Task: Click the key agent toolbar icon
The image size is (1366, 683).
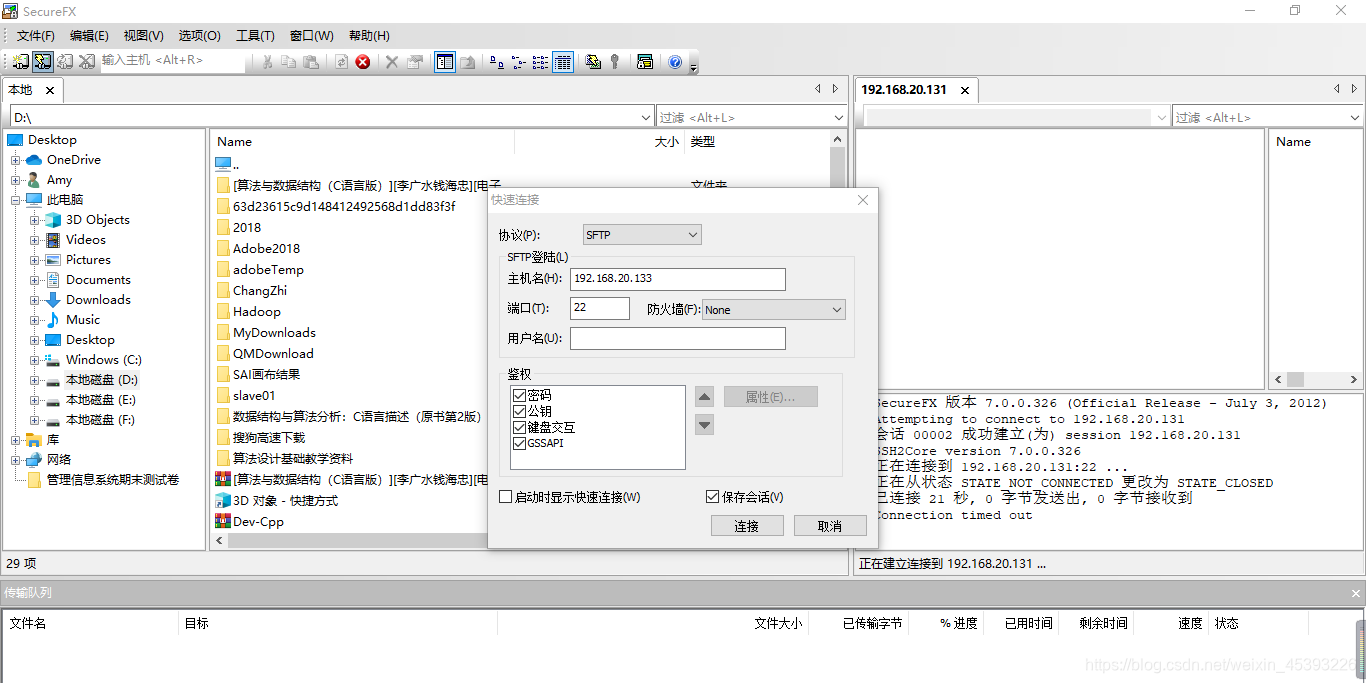Action: pyautogui.click(x=615, y=61)
